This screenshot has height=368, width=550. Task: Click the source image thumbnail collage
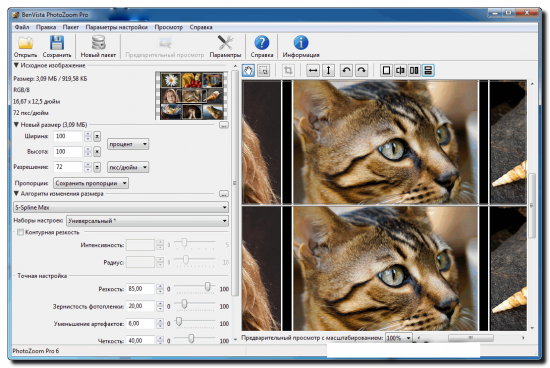pos(192,96)
